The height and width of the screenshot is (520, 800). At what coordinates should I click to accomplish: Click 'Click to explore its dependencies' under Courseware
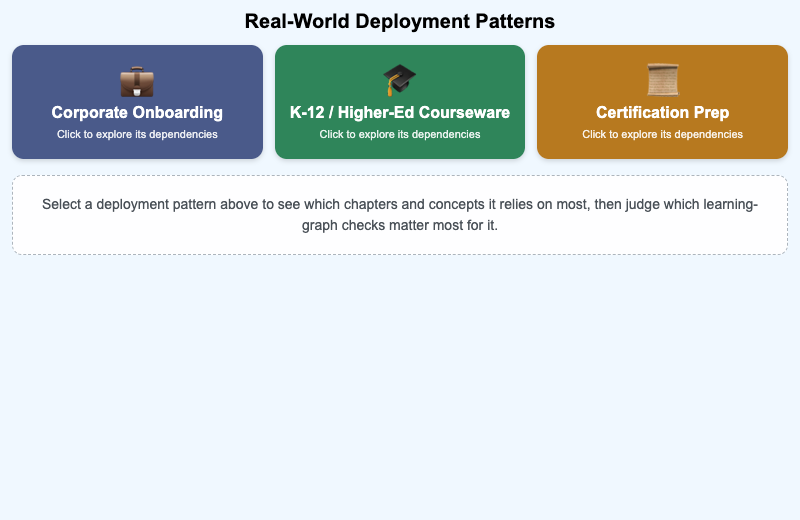click(x=400, y=134)
